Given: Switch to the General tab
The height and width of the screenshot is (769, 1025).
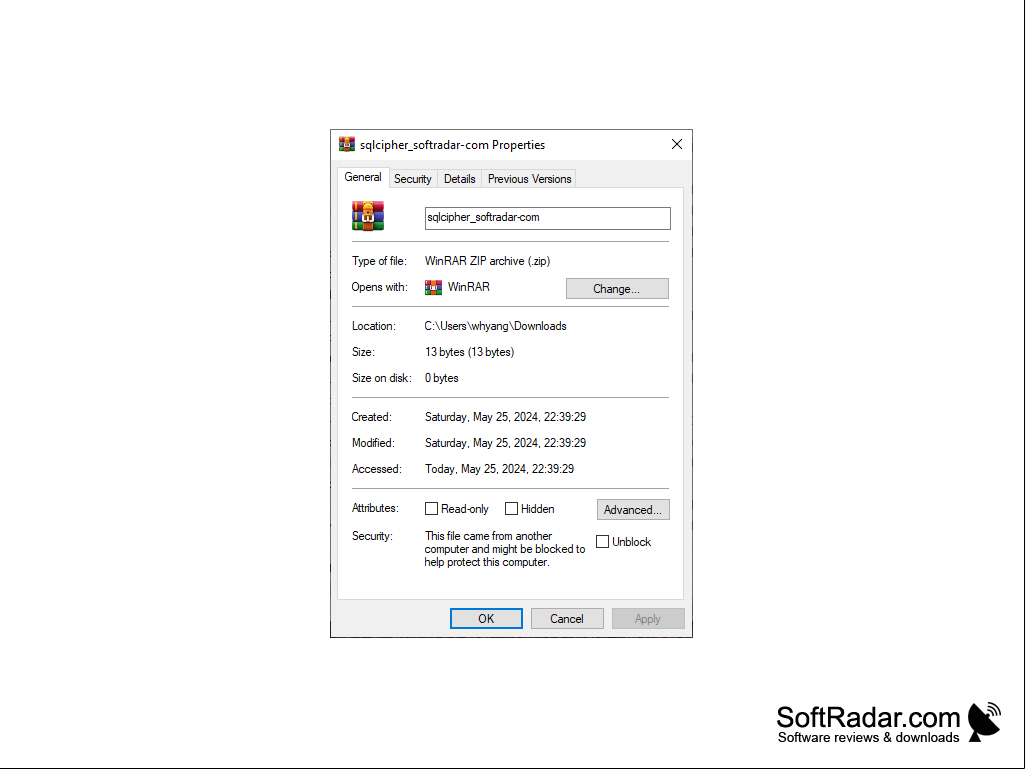Looking at the screenshot, I should pyautogui.click(x=363, y=177).
